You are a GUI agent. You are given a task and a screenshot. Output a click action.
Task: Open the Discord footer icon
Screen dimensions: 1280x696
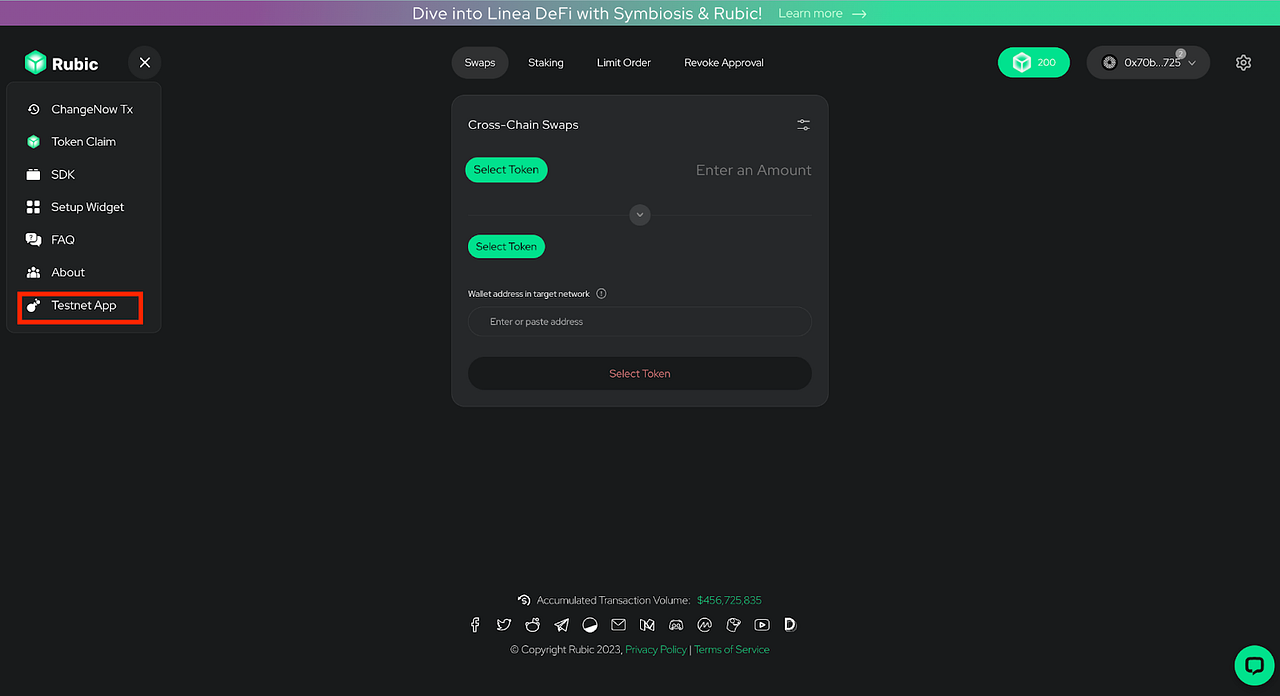pyautogui.click(x=676, y=625)
